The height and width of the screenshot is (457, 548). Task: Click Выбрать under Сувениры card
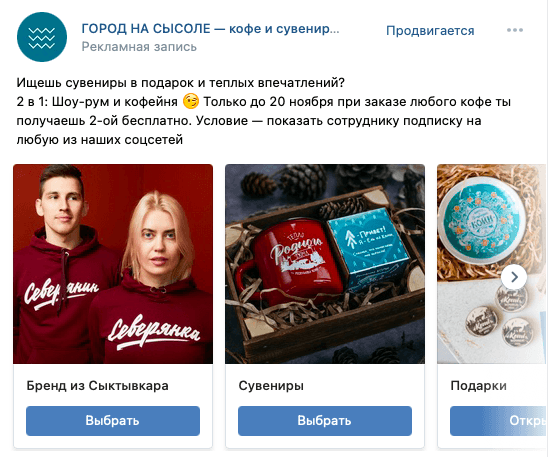click(x=325, y=421)
